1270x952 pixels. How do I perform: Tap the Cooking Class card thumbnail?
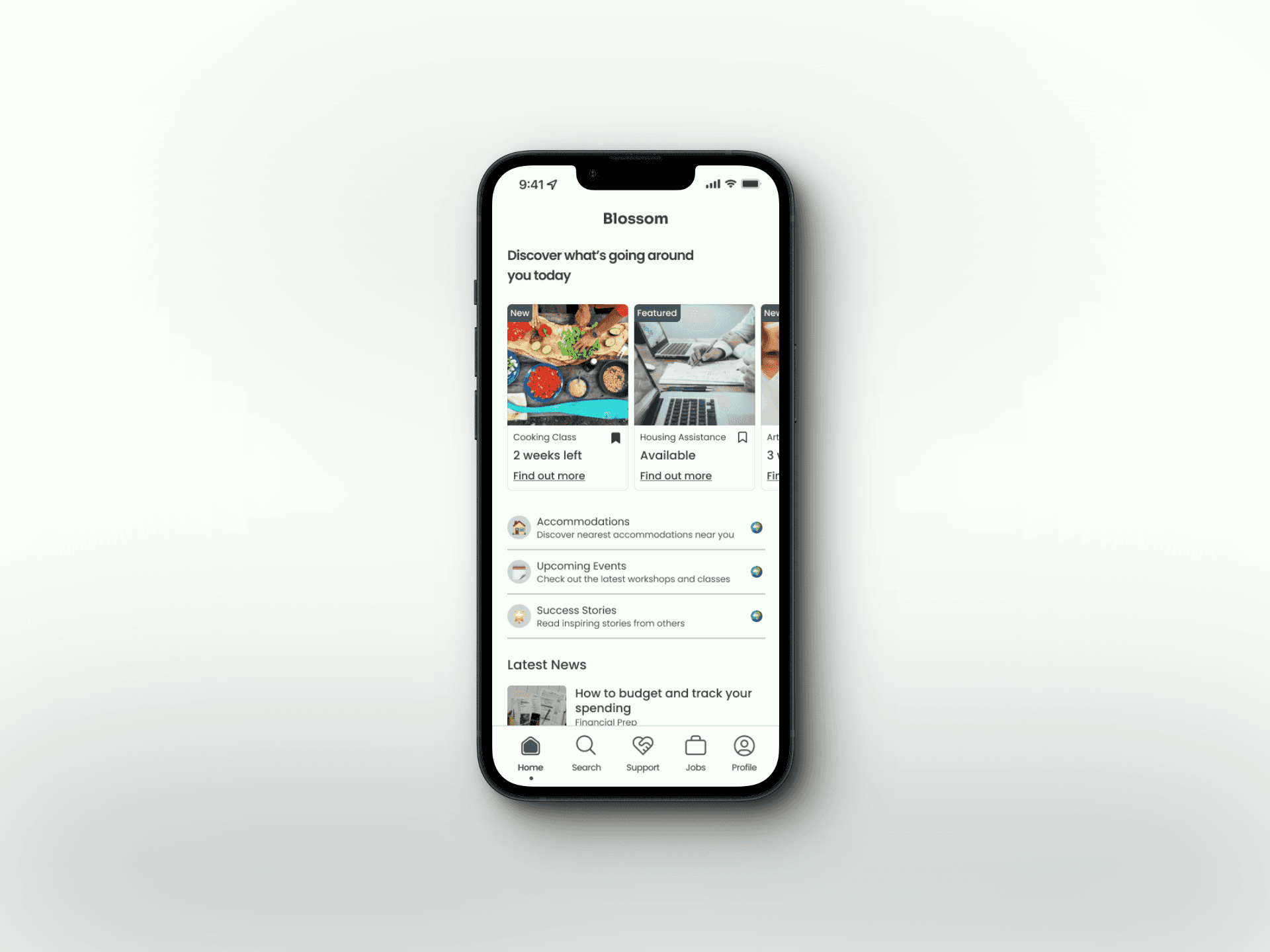[569, 363]
